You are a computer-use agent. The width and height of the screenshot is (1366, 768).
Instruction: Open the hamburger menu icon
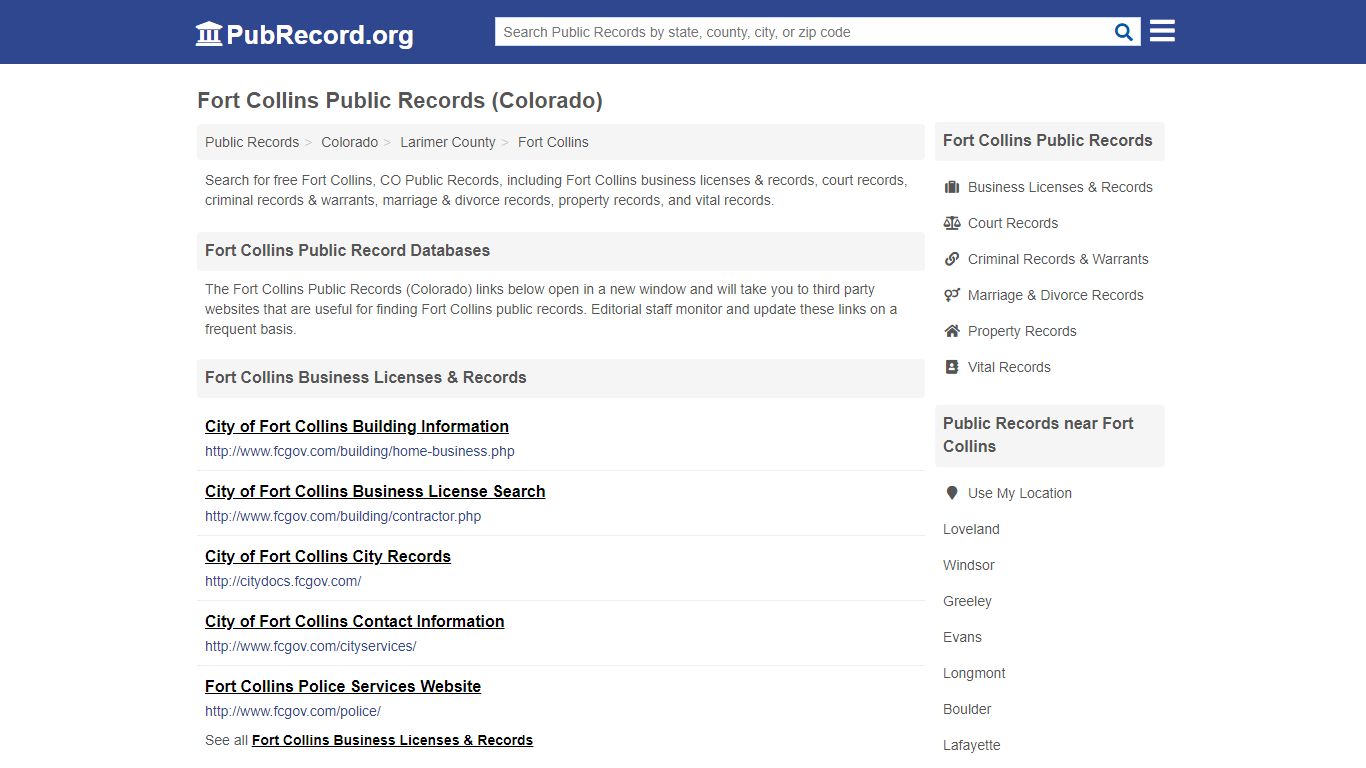coord(1162,31)
